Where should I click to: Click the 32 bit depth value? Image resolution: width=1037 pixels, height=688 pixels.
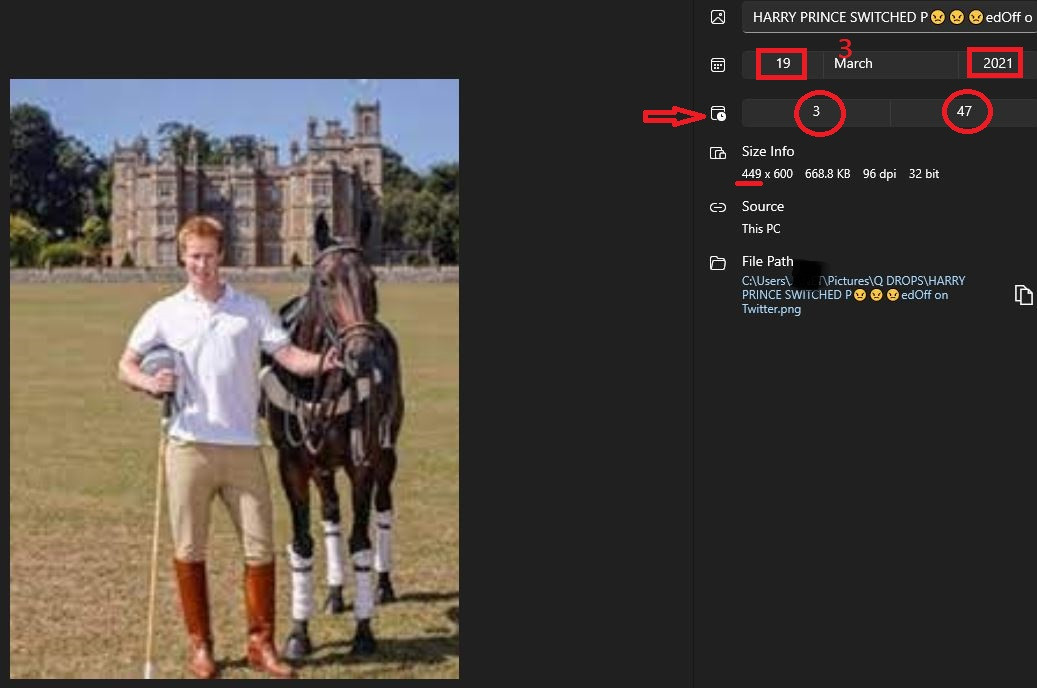924,174
